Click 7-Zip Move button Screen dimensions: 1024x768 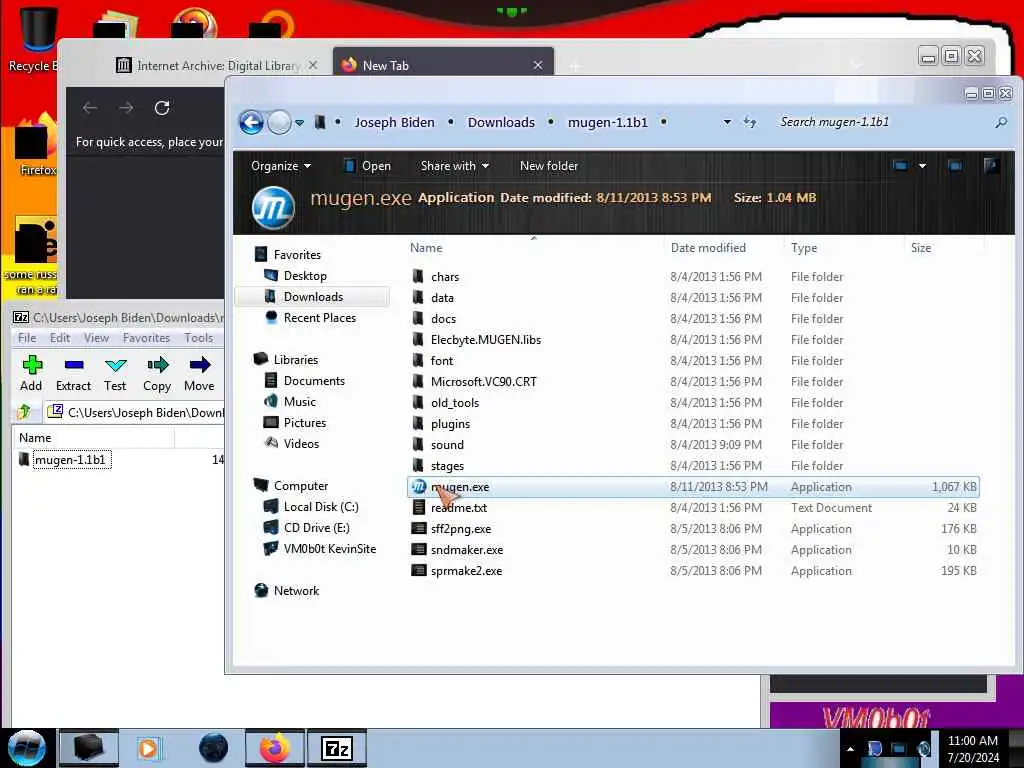click(x=199, y=374)
